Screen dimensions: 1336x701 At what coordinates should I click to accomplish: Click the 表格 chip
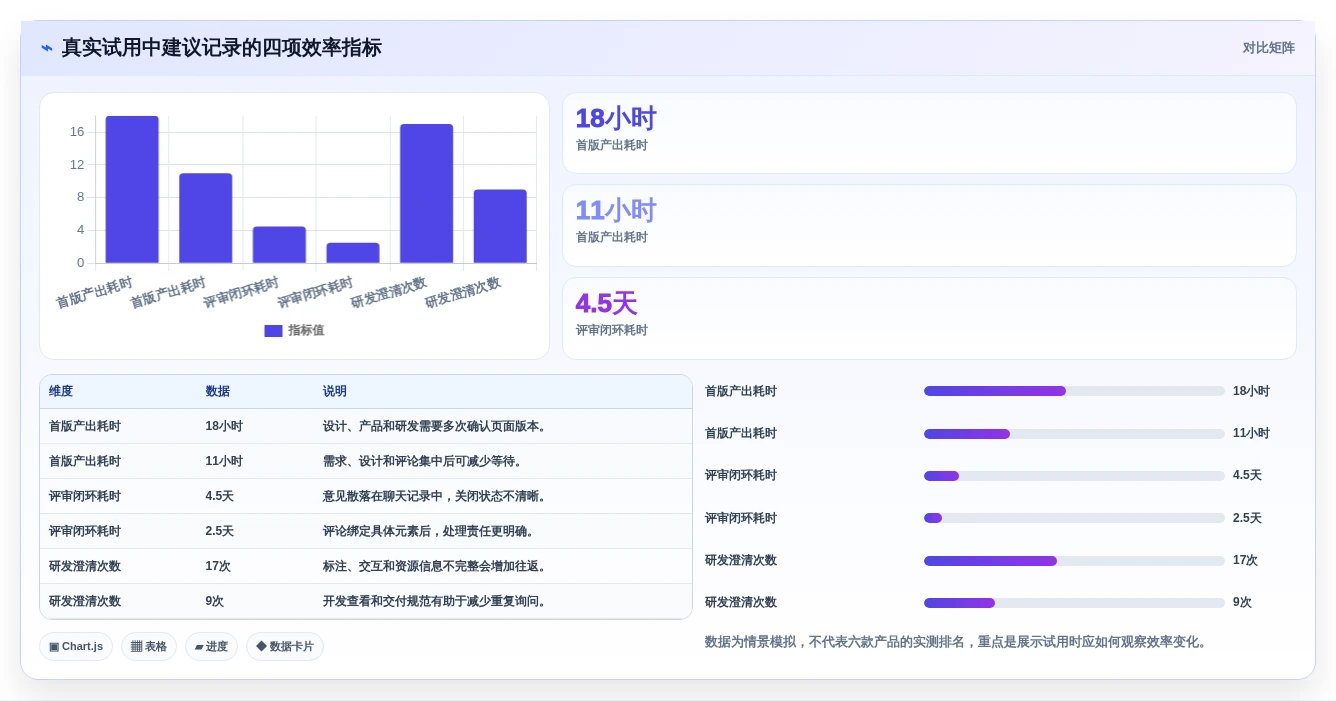pyautogui.click(x=149, y=646)
